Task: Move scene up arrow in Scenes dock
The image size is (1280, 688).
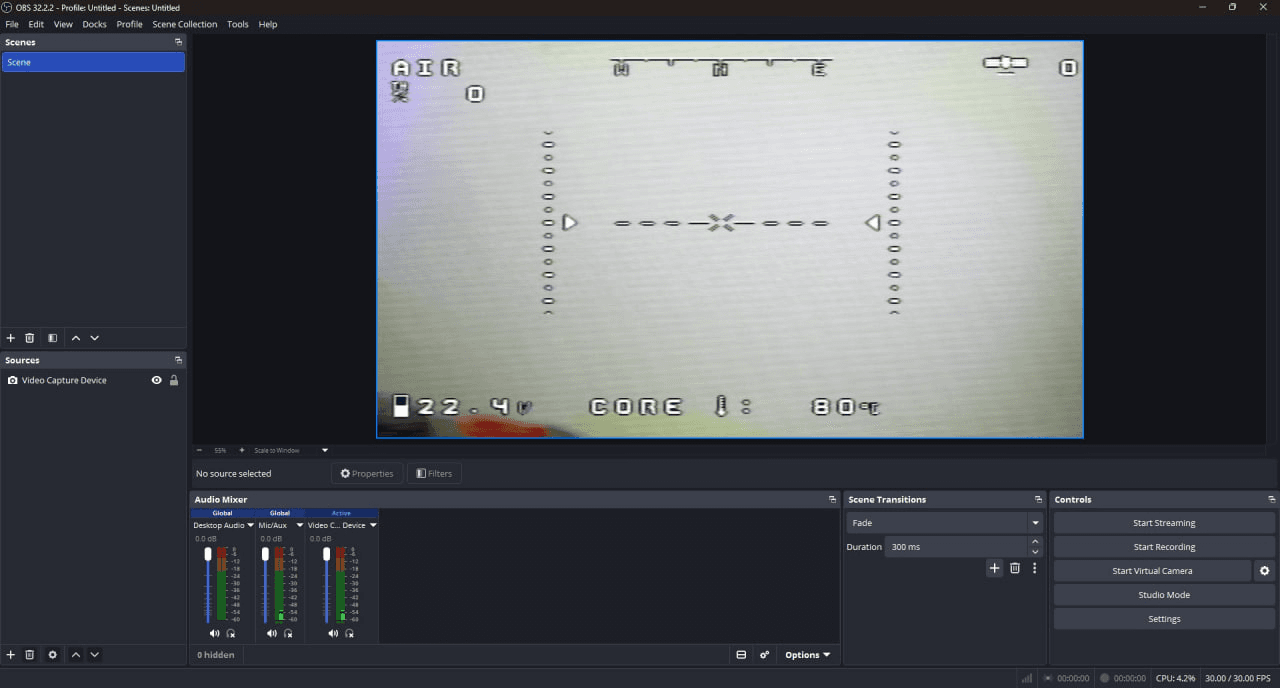Action: tap(76, 338)
